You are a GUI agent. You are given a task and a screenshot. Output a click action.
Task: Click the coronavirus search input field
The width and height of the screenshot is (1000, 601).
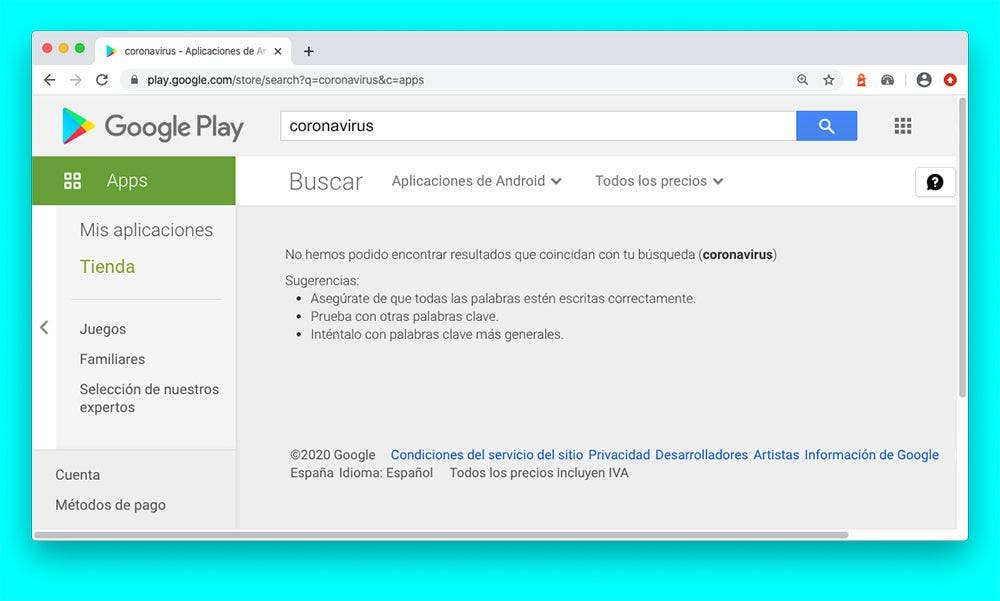click(538, 126)
